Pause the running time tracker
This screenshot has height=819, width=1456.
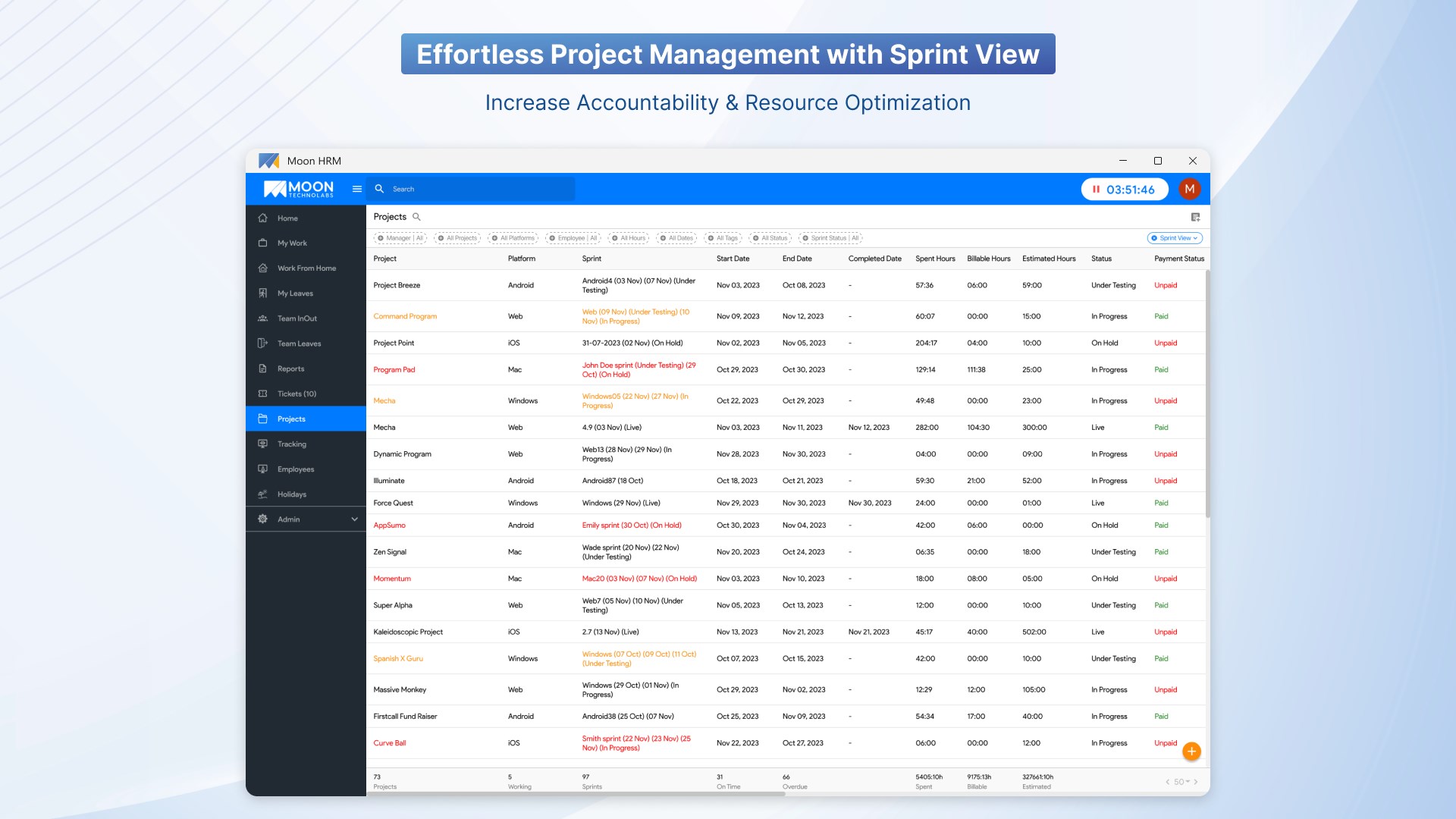[x=1096, y=190]
